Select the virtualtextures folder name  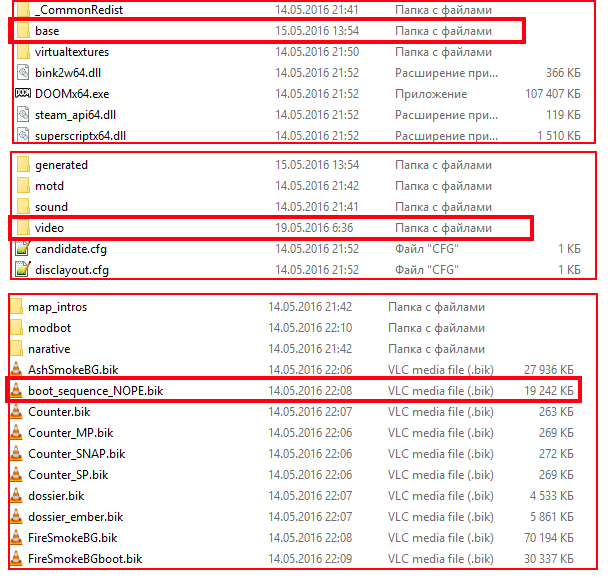72,52
